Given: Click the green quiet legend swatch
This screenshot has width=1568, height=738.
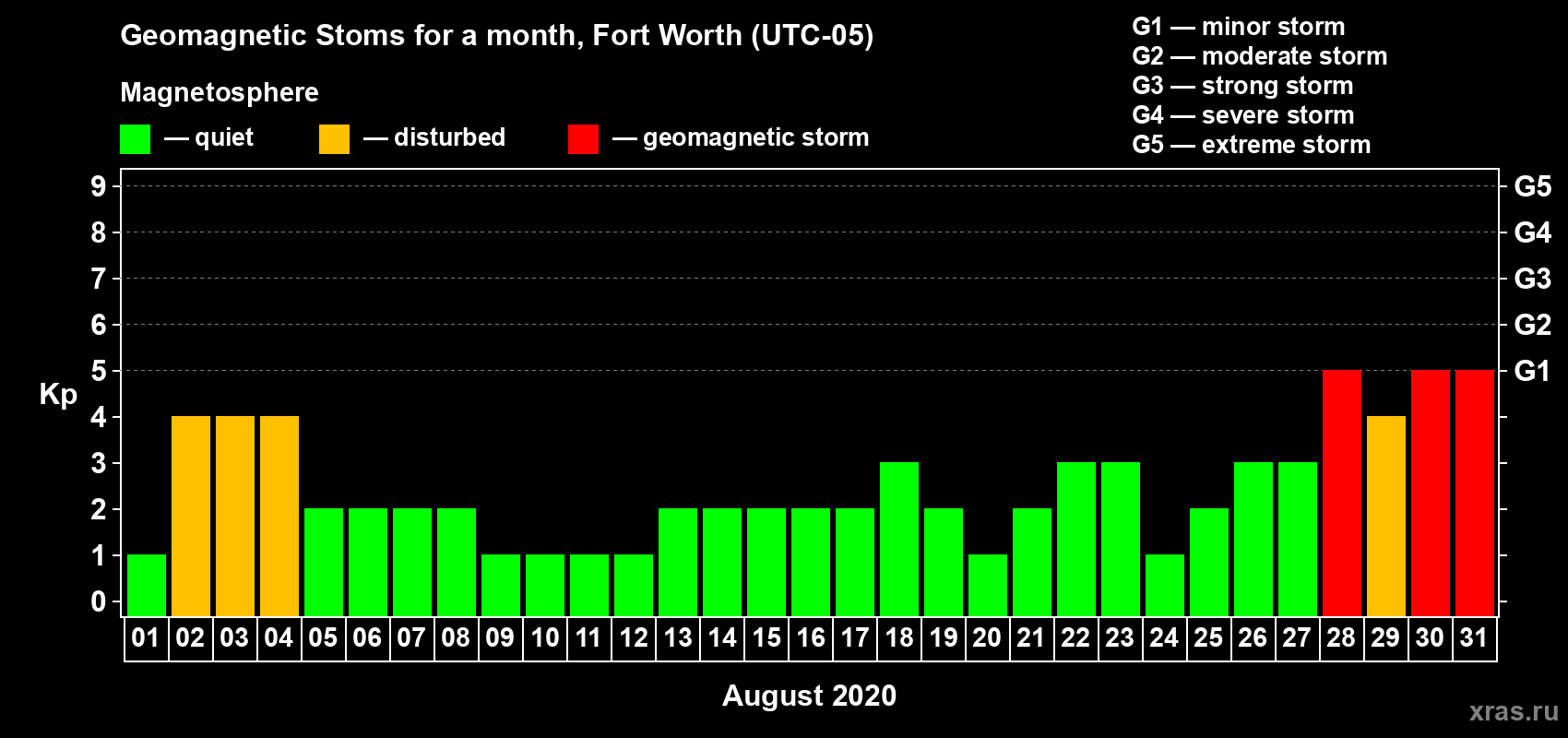Looking at the screenshot, I should coord(135,139).
